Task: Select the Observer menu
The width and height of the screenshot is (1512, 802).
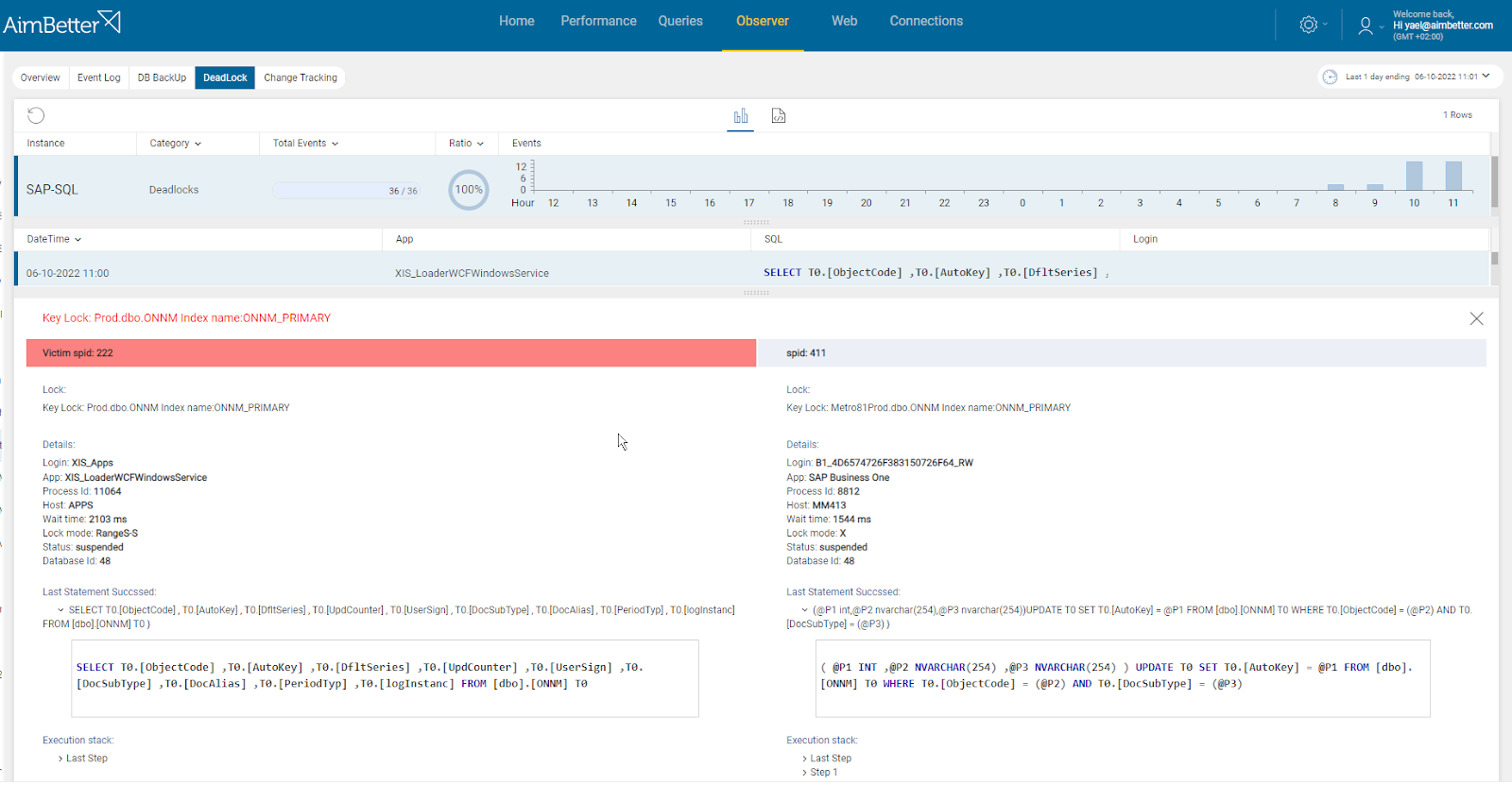Action: pyautogui.click(x=763, y=21)
